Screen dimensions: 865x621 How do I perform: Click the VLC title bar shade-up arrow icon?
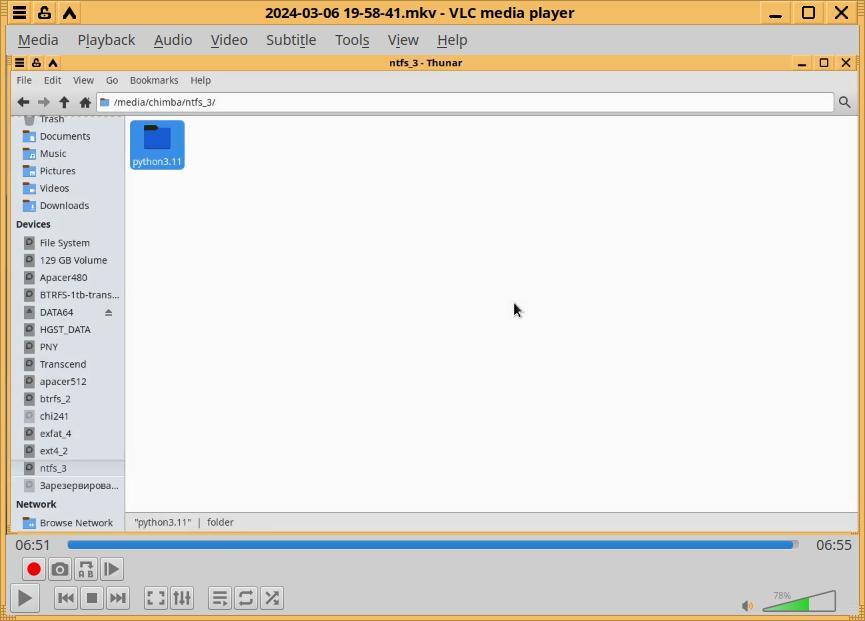click(x=69, y=12)
